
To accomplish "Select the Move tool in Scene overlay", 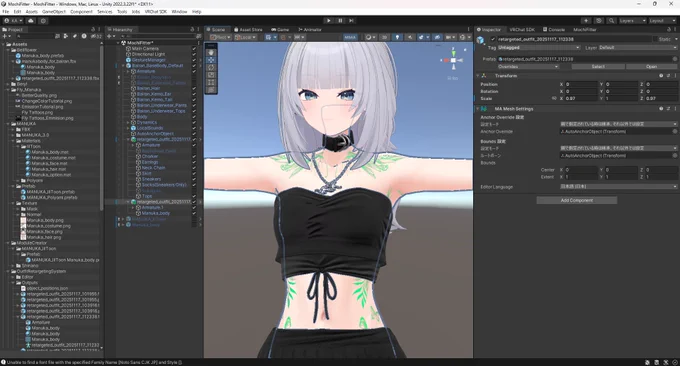I will click(211, 60).
